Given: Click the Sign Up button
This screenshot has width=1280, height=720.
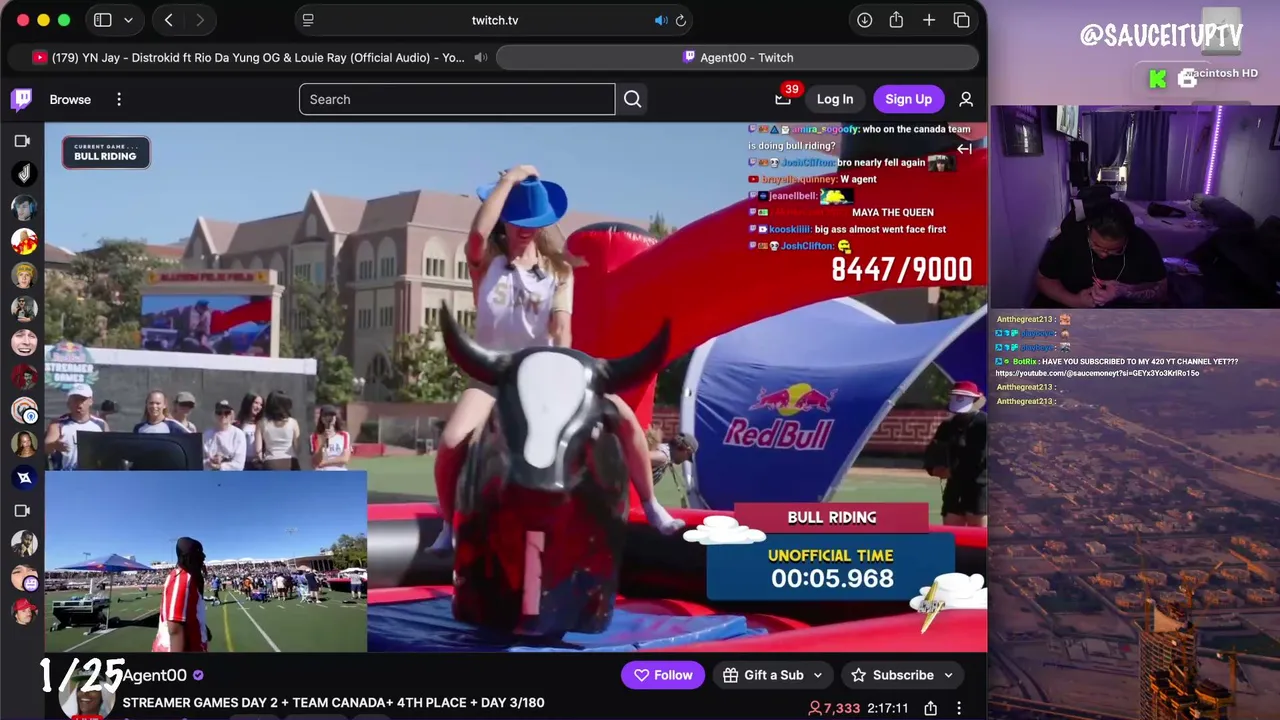Looking at the screenshot, I should 908,99.
